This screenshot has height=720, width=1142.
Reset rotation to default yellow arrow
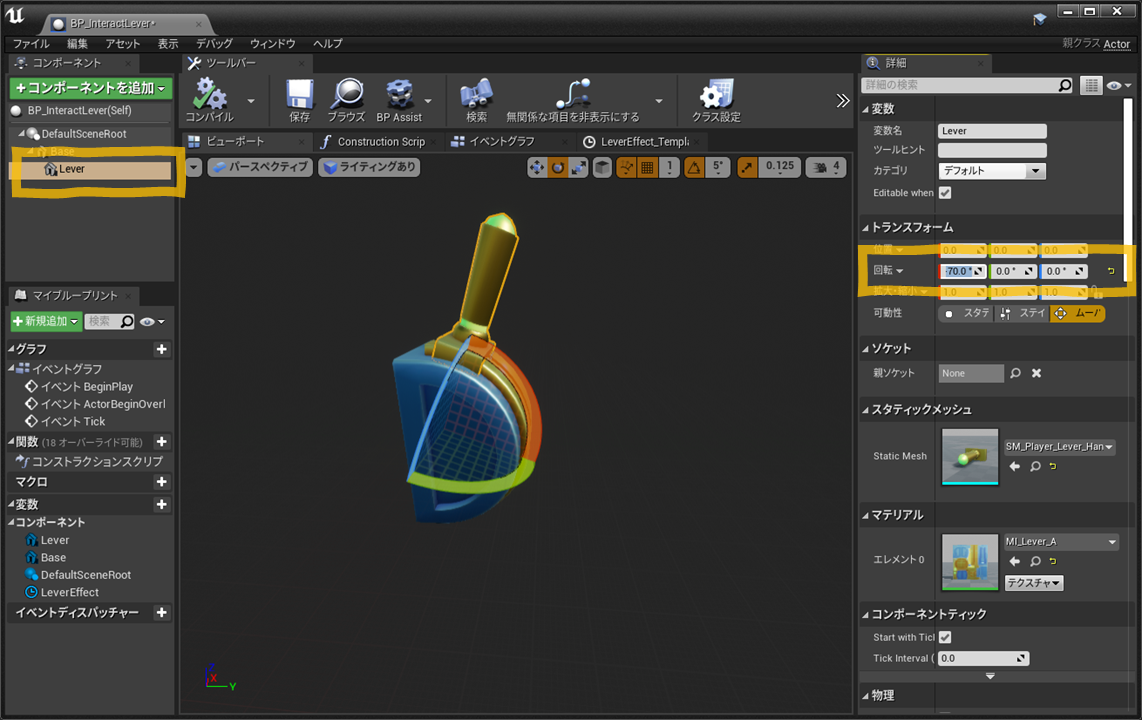tap(1111, 271)
